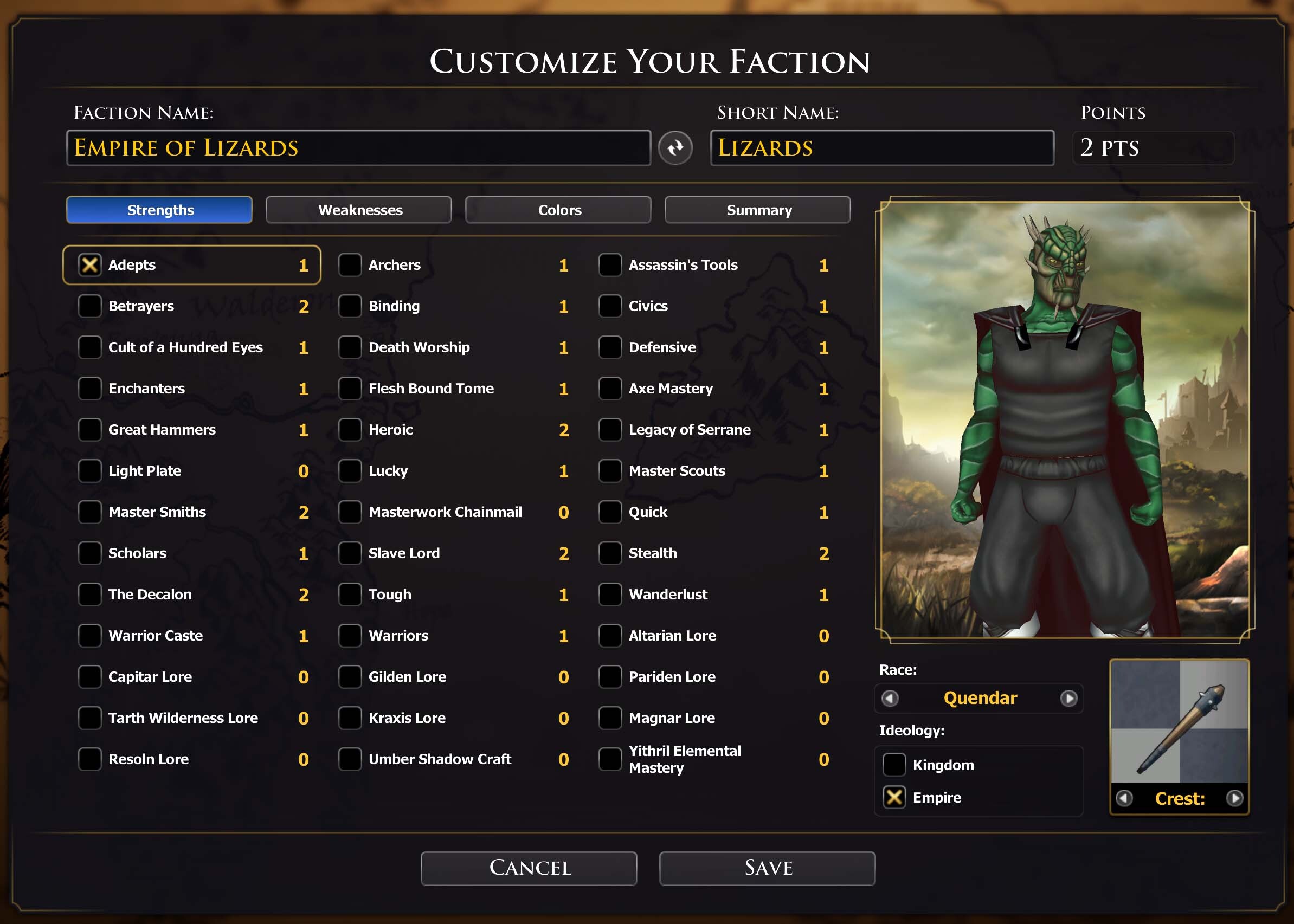Image resolution: width=1294 pixels, height=924 pixels.
Task: Toggle the Empire ideology checkbox
Action: pyautogui.click(x=894, y=797)
